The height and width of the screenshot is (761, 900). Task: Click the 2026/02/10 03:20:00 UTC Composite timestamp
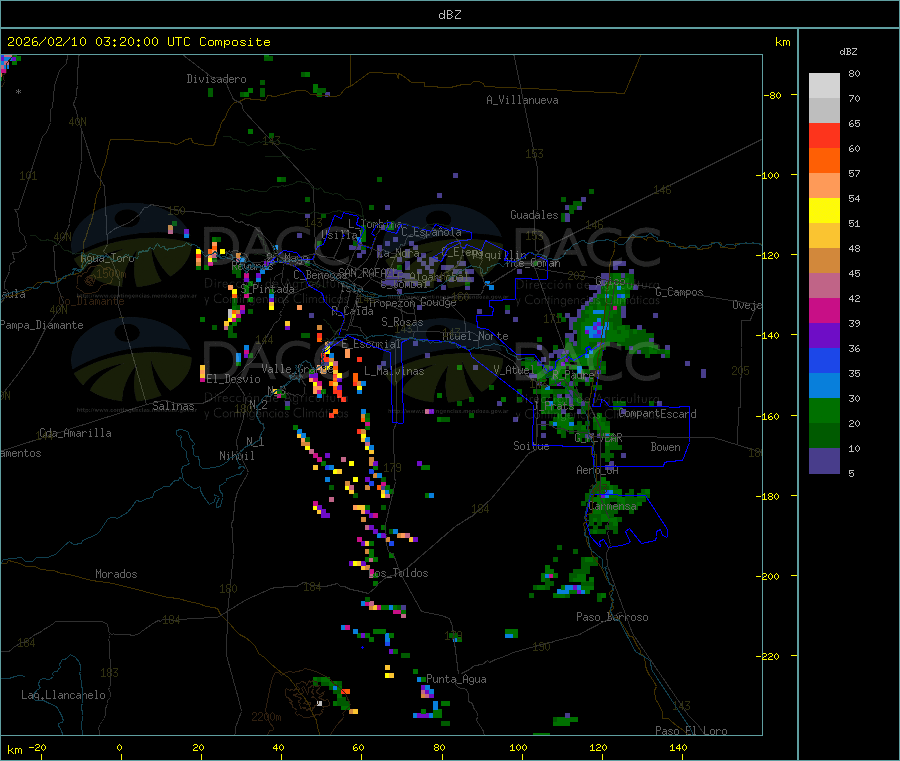pyautogui.click(x=138, y=42)
